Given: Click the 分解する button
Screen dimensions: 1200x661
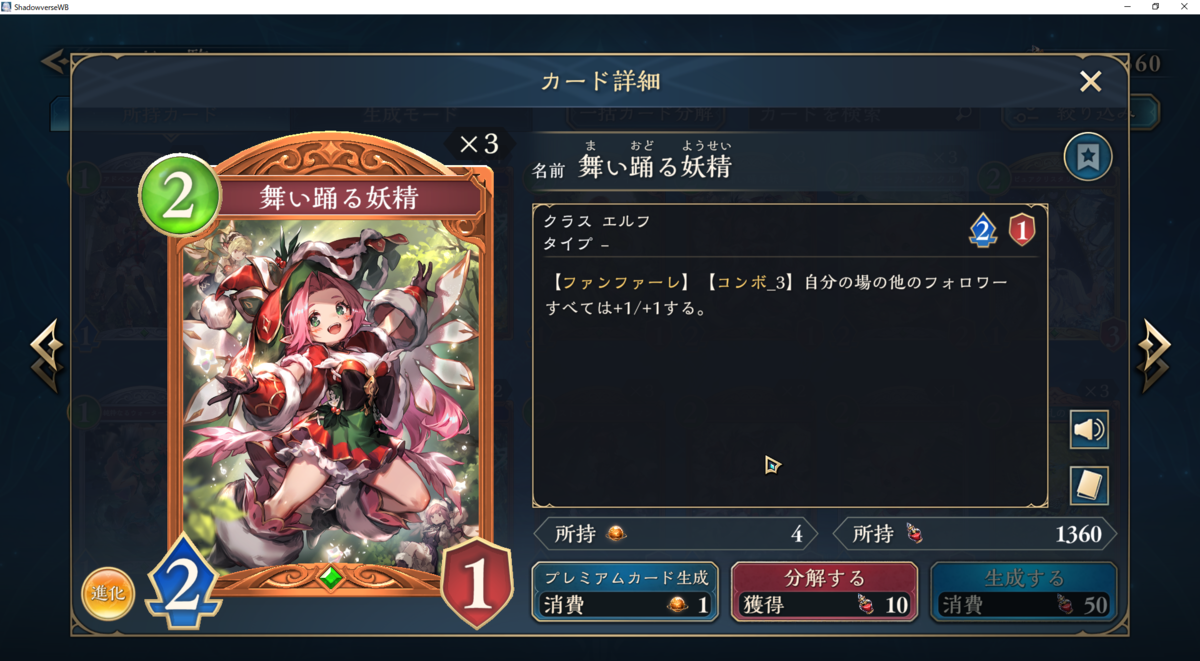Looking at the screenshot, I should coord(825,591).
